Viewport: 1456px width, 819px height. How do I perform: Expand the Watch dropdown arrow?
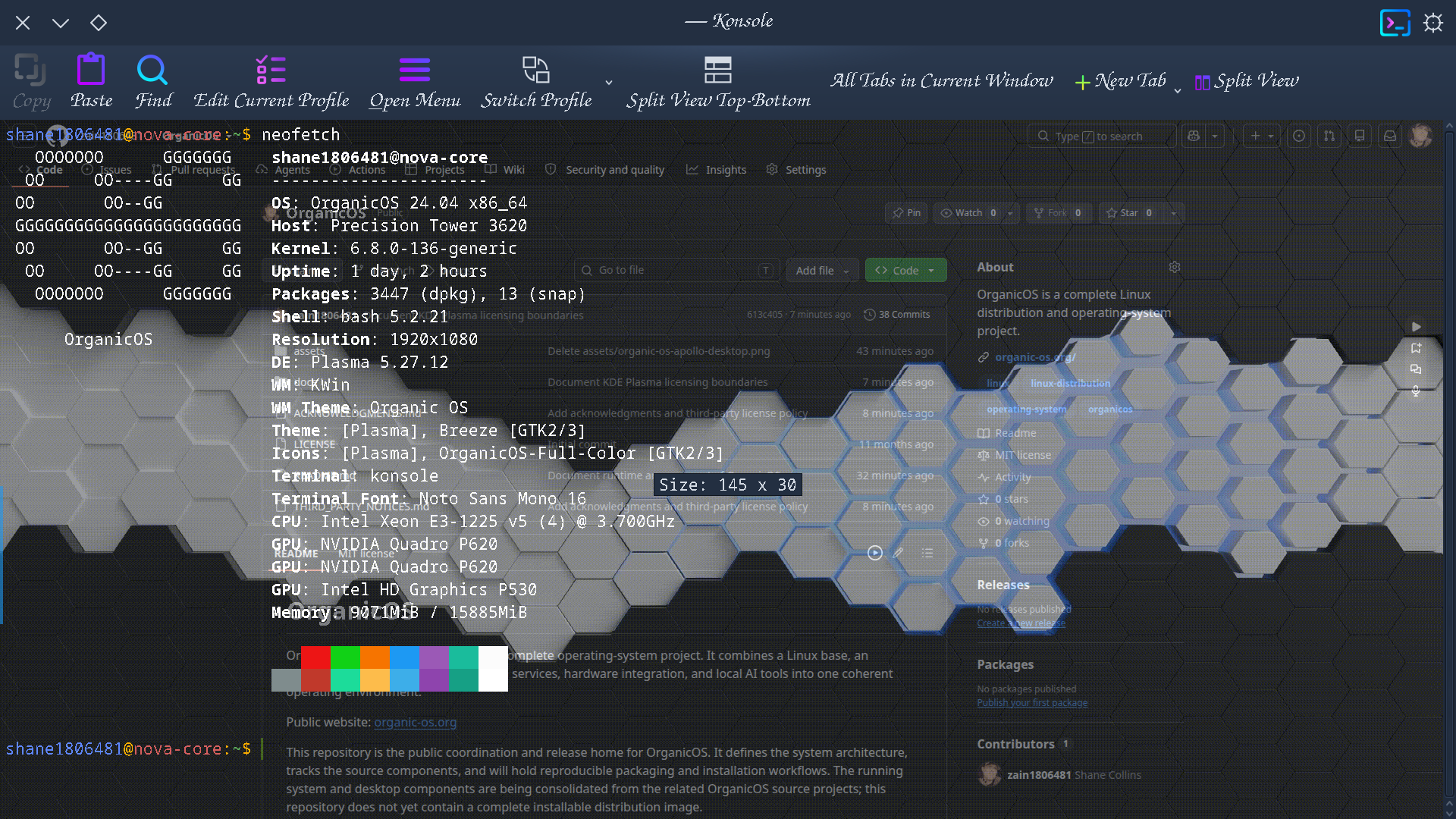pos(1010,213)
